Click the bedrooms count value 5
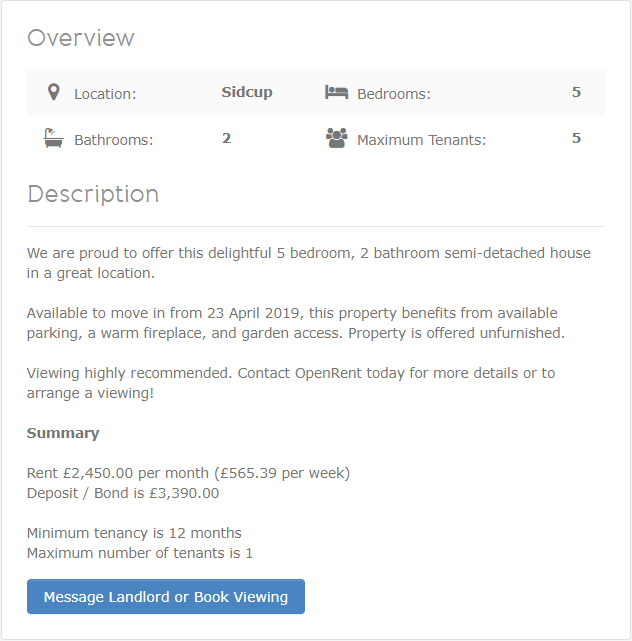 click(x=576, y=92)
